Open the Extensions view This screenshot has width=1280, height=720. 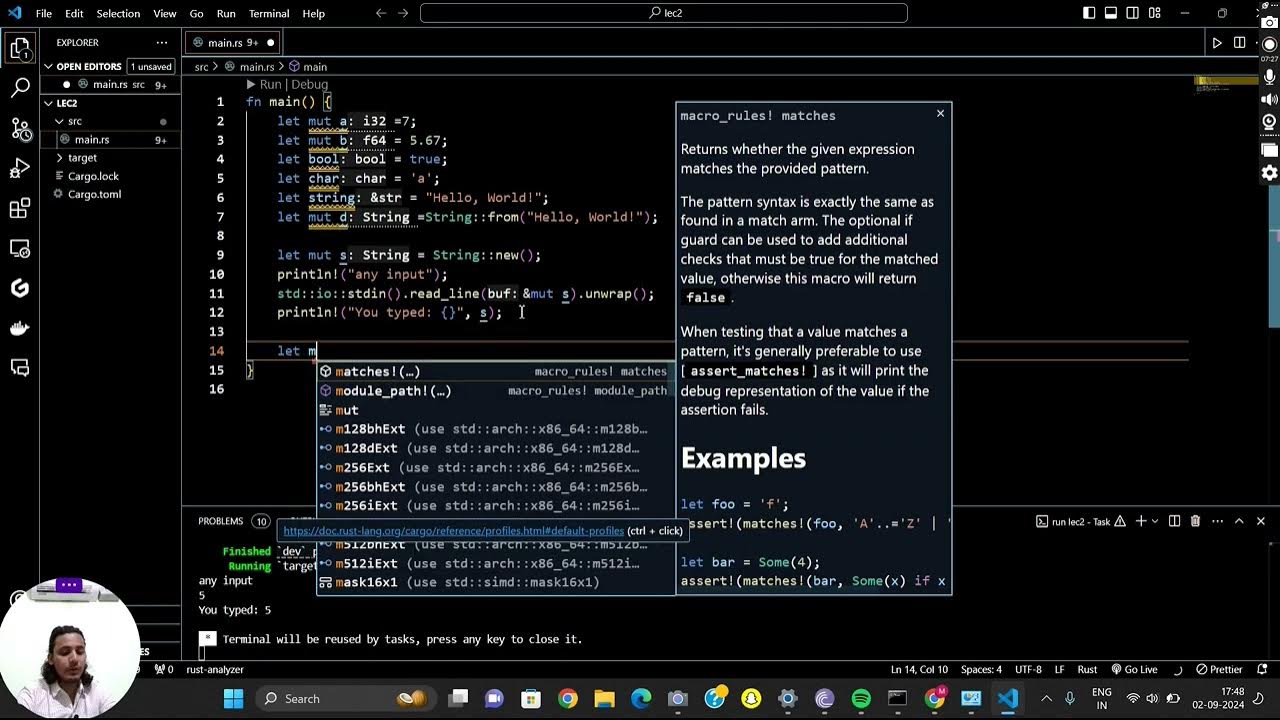tap(20, 208)
